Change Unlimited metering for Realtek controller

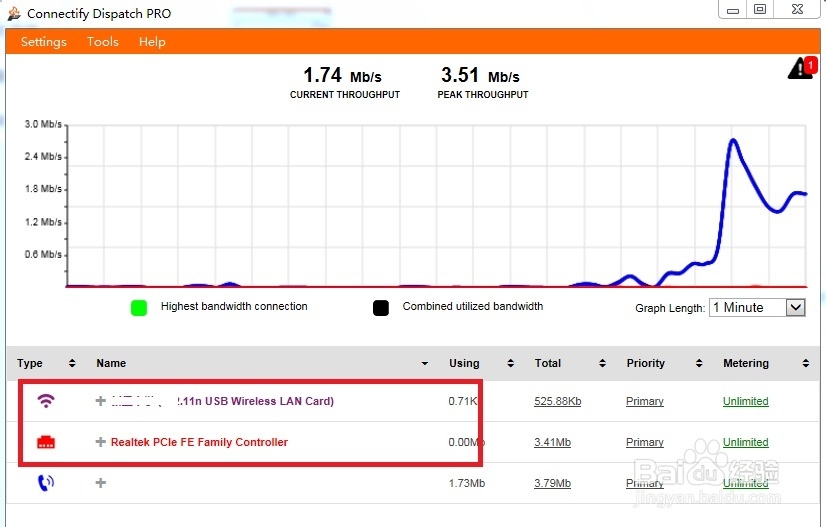click(745, 442)
